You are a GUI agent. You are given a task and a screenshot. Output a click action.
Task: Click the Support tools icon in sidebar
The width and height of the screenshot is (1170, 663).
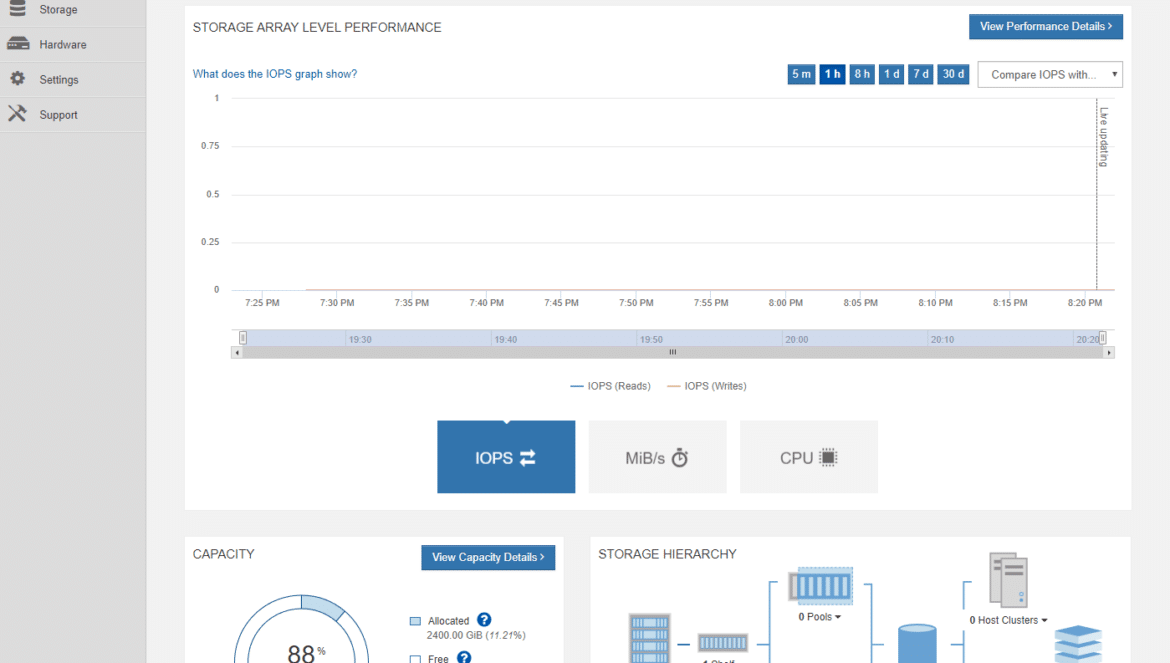point(17,113)
